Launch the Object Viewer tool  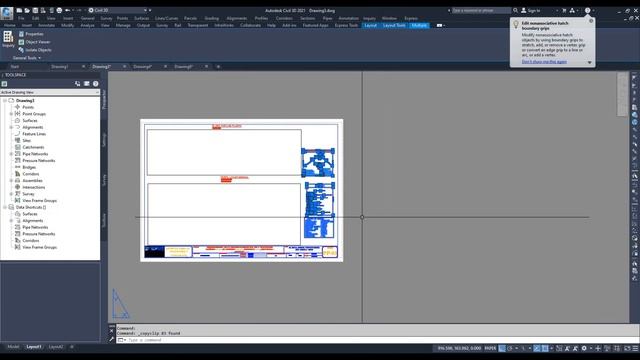(x=34, y=42)
